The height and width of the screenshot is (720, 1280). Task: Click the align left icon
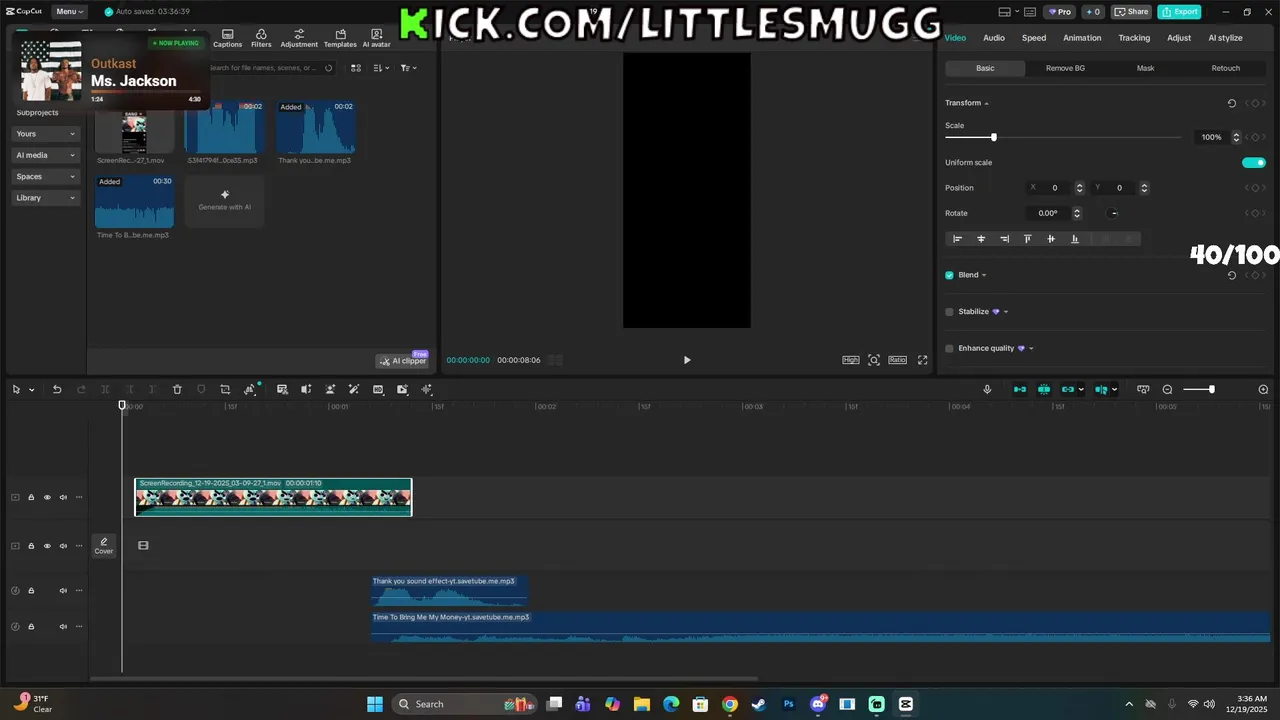tap(957, 239)
